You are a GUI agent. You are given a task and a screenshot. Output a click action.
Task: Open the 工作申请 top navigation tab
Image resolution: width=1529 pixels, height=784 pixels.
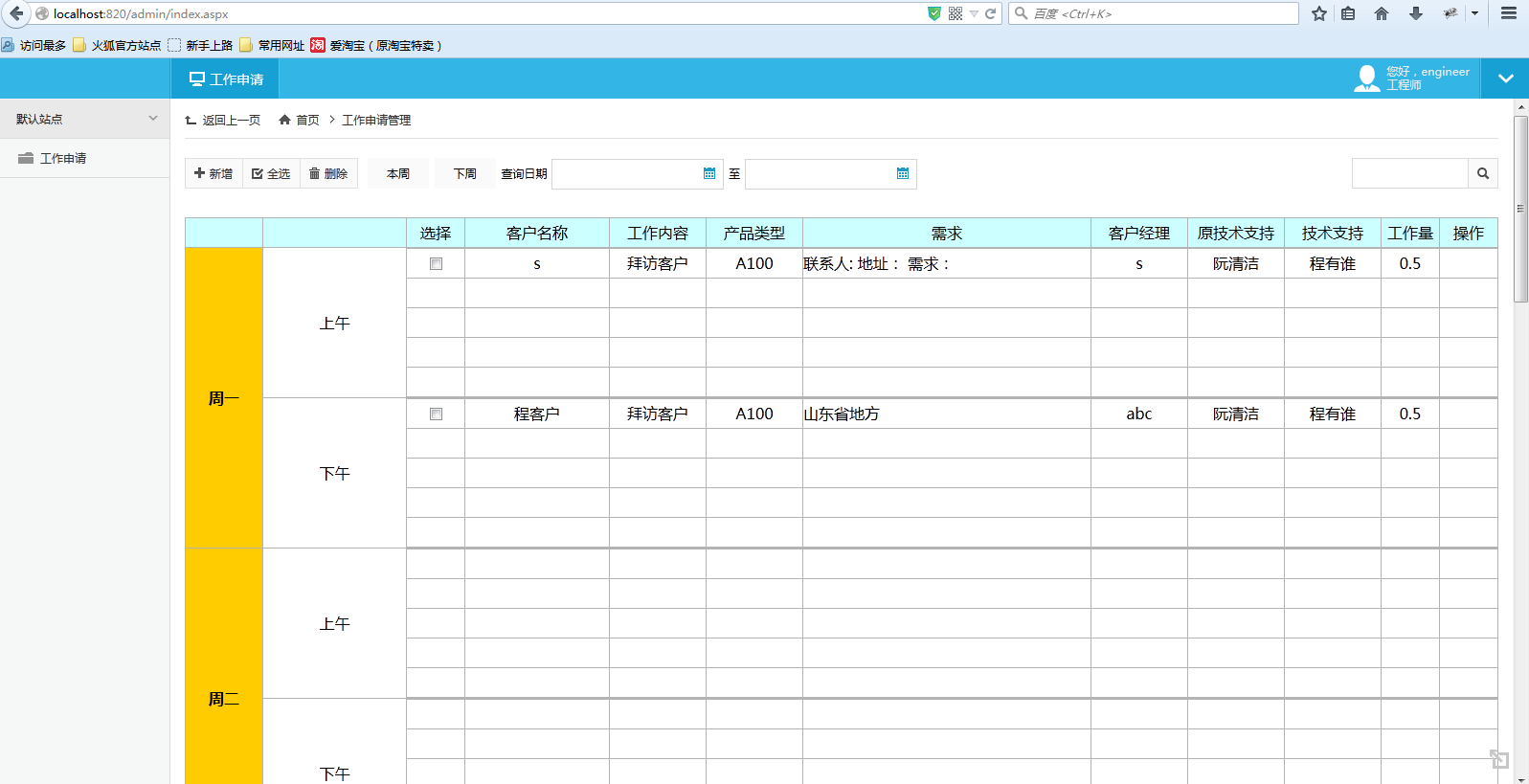click(x=226, y=78)
